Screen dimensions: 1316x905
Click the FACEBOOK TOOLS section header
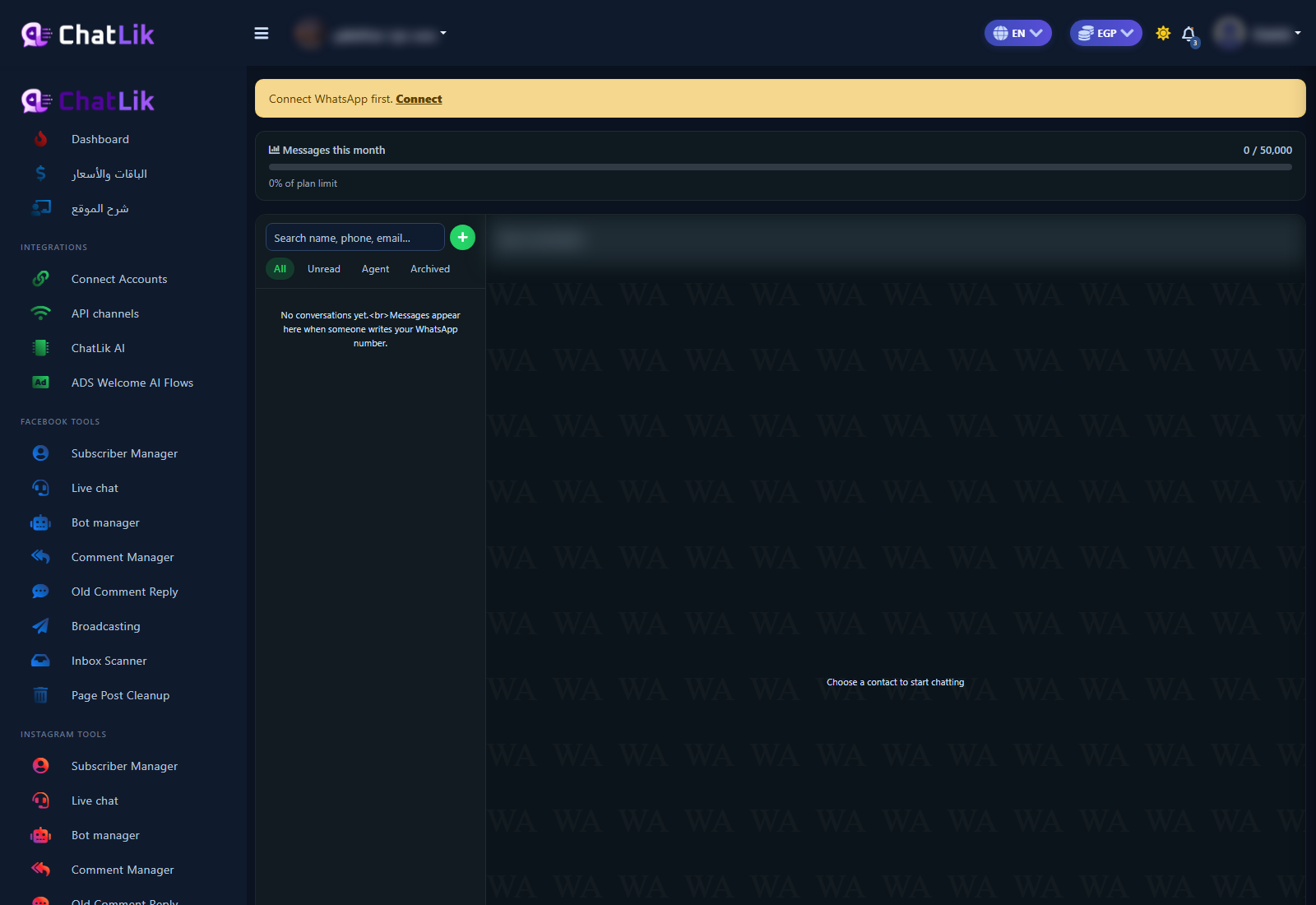[60, 421]
